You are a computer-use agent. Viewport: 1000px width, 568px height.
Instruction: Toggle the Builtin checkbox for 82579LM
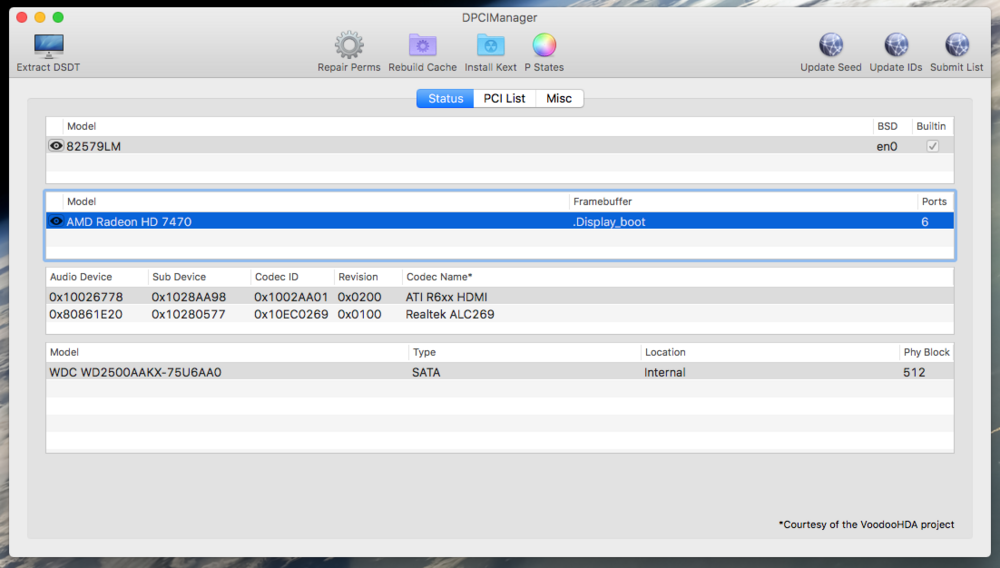(x=932, y=146)
